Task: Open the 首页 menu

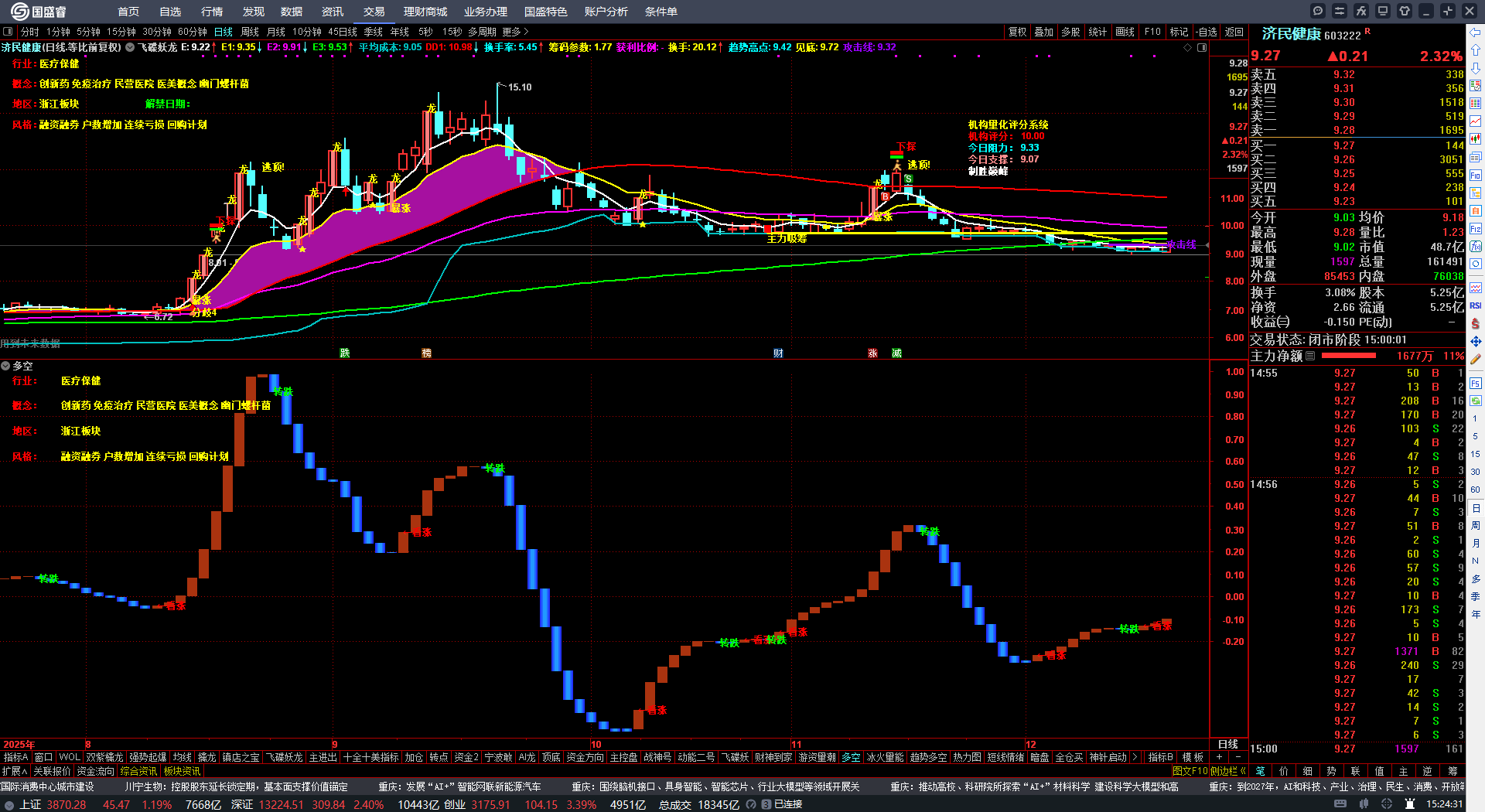Action: point(128,12)
